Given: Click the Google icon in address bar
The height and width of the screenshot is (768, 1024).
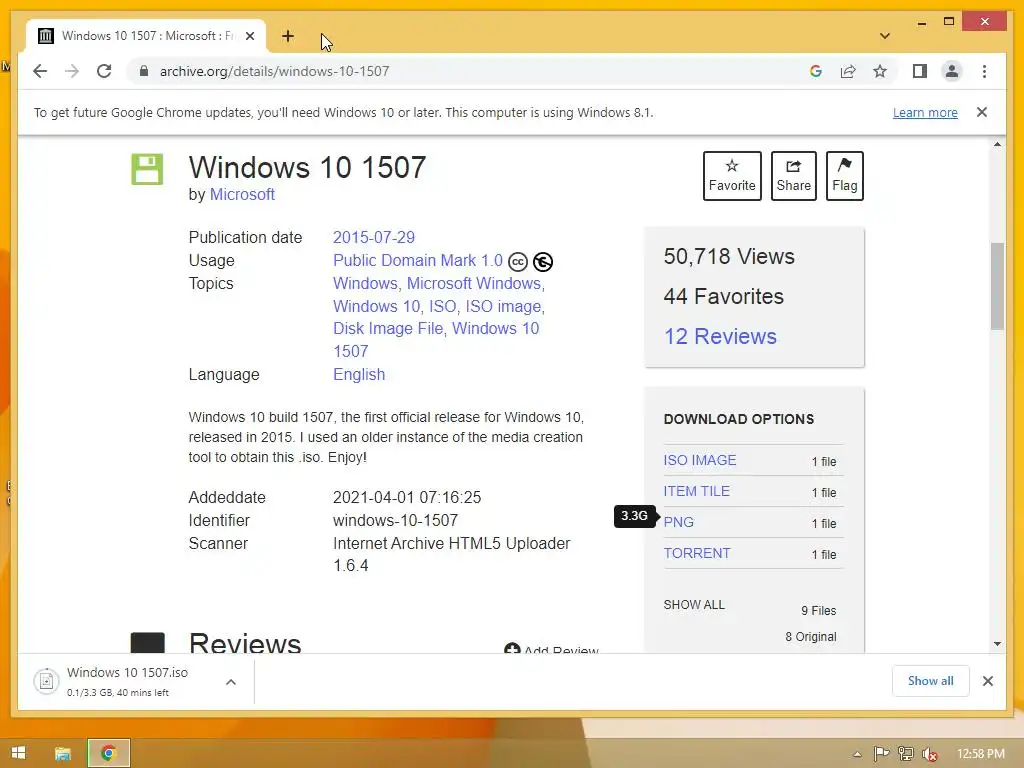Looking at the screenshot, I should 816,71.
